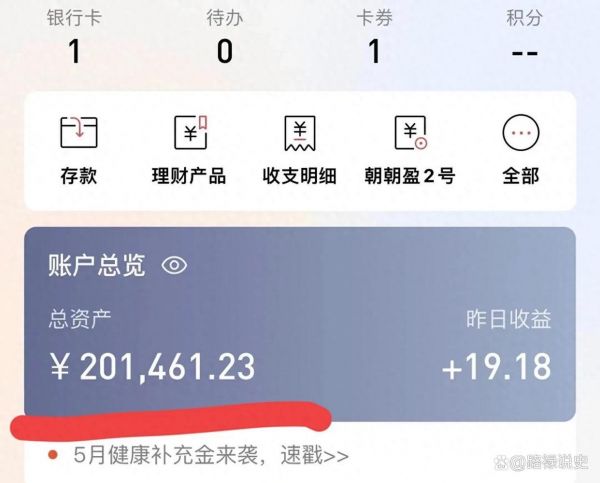The image size is (600, 483).
Task: Click the 收支明细 text label
Action: [x=300, y=176]
